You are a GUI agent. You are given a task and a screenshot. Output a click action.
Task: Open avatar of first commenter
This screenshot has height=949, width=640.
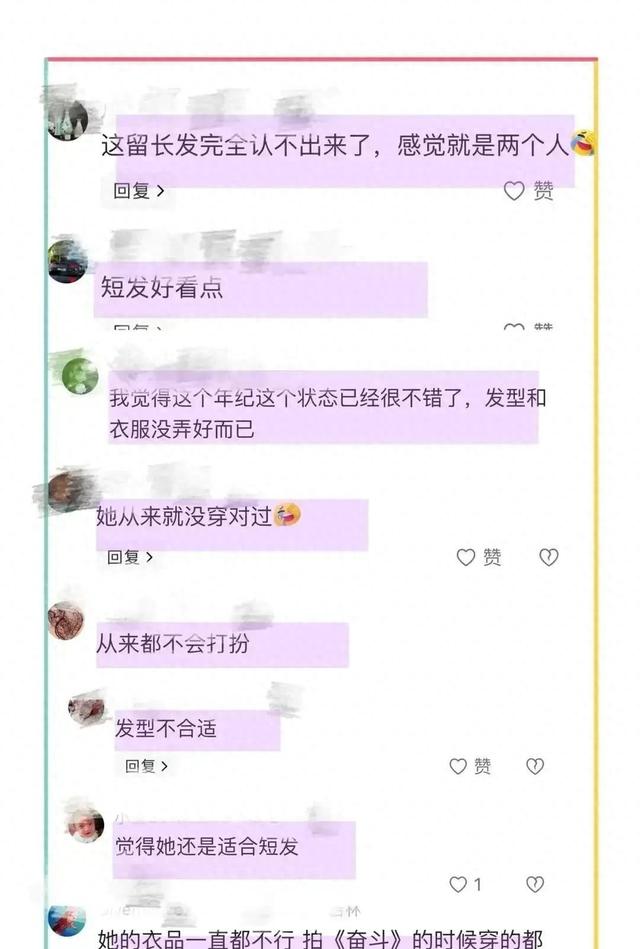(x=68, y=119)
